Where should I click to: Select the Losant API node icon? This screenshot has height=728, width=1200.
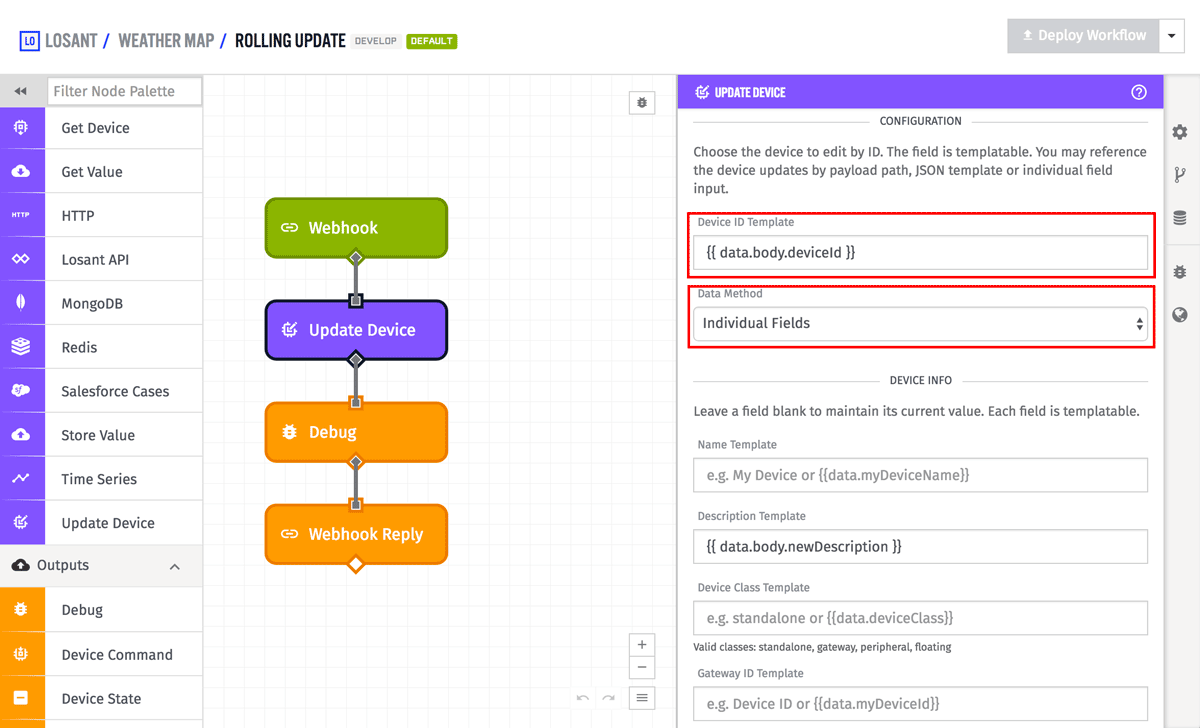(x=22, y=260)
